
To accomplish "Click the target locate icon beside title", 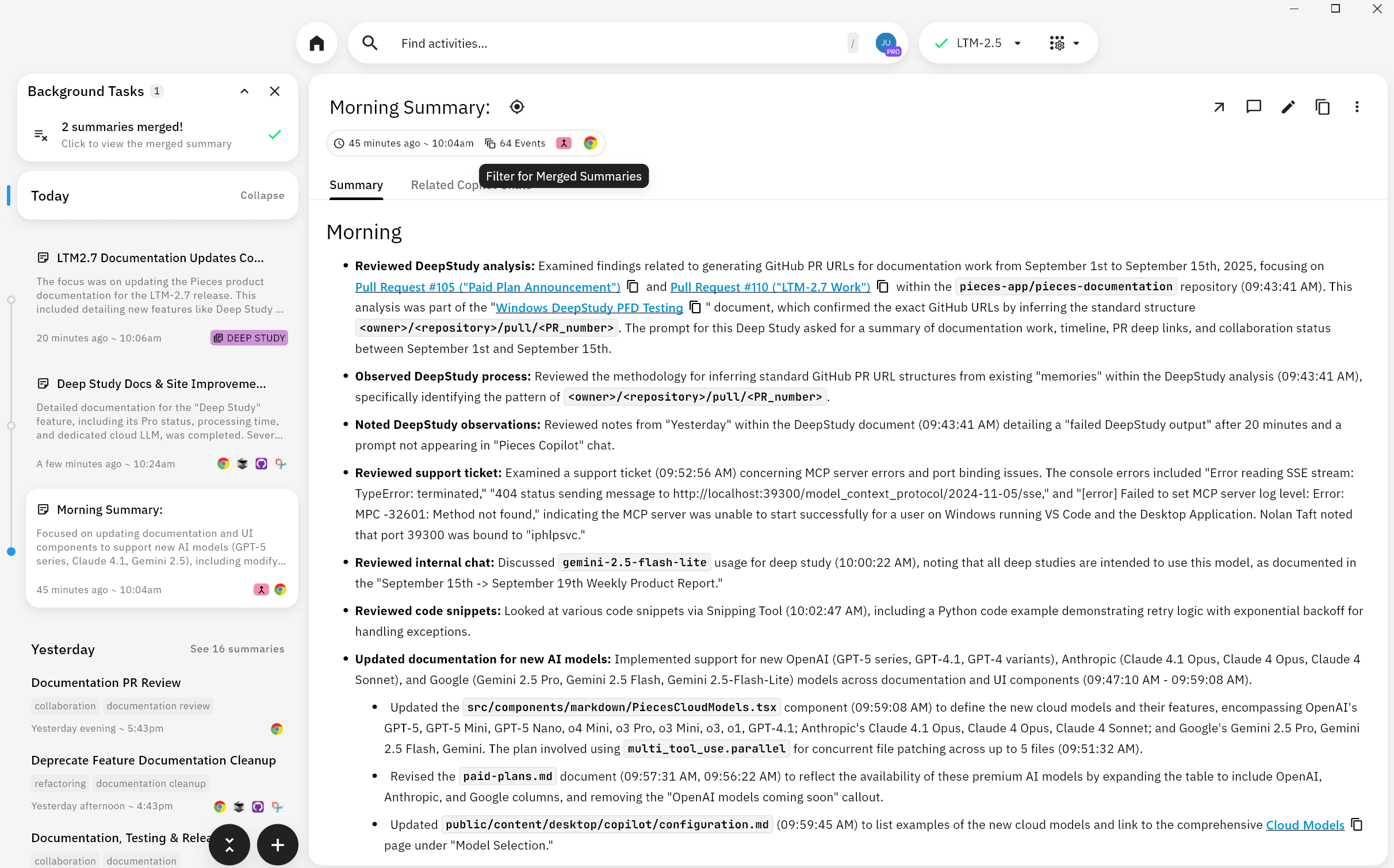I will click(x=516, y=107).
